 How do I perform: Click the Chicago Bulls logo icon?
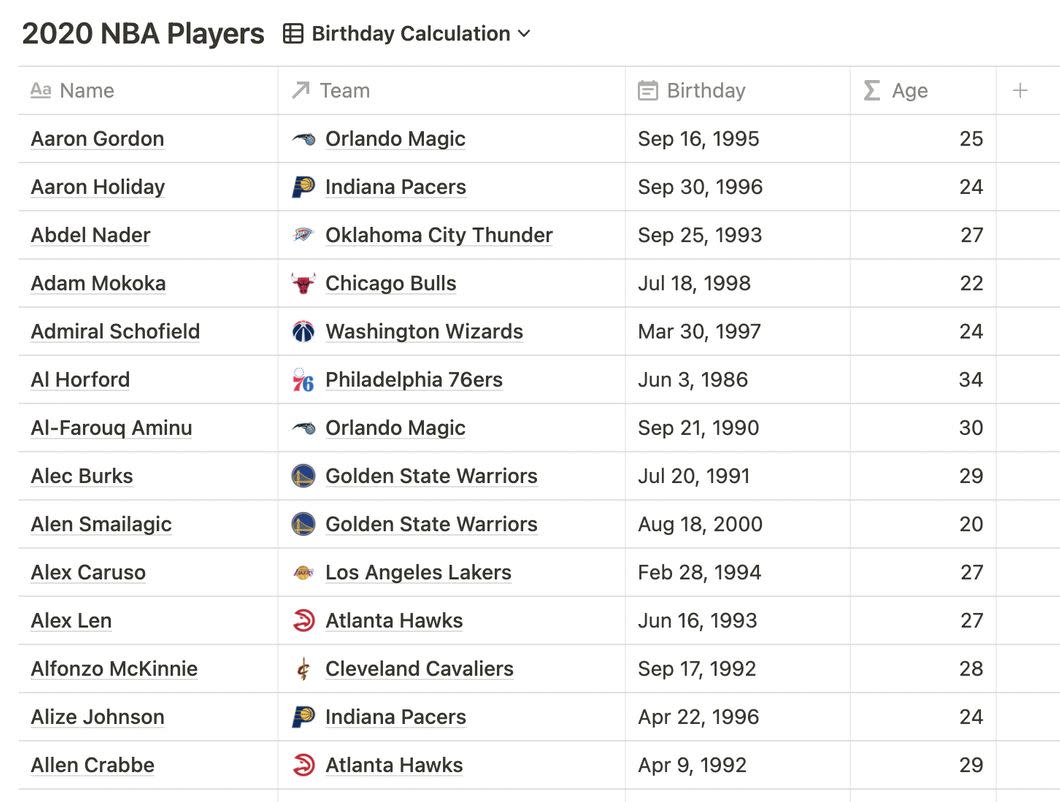pyautogui.click(x=303, y=283)
